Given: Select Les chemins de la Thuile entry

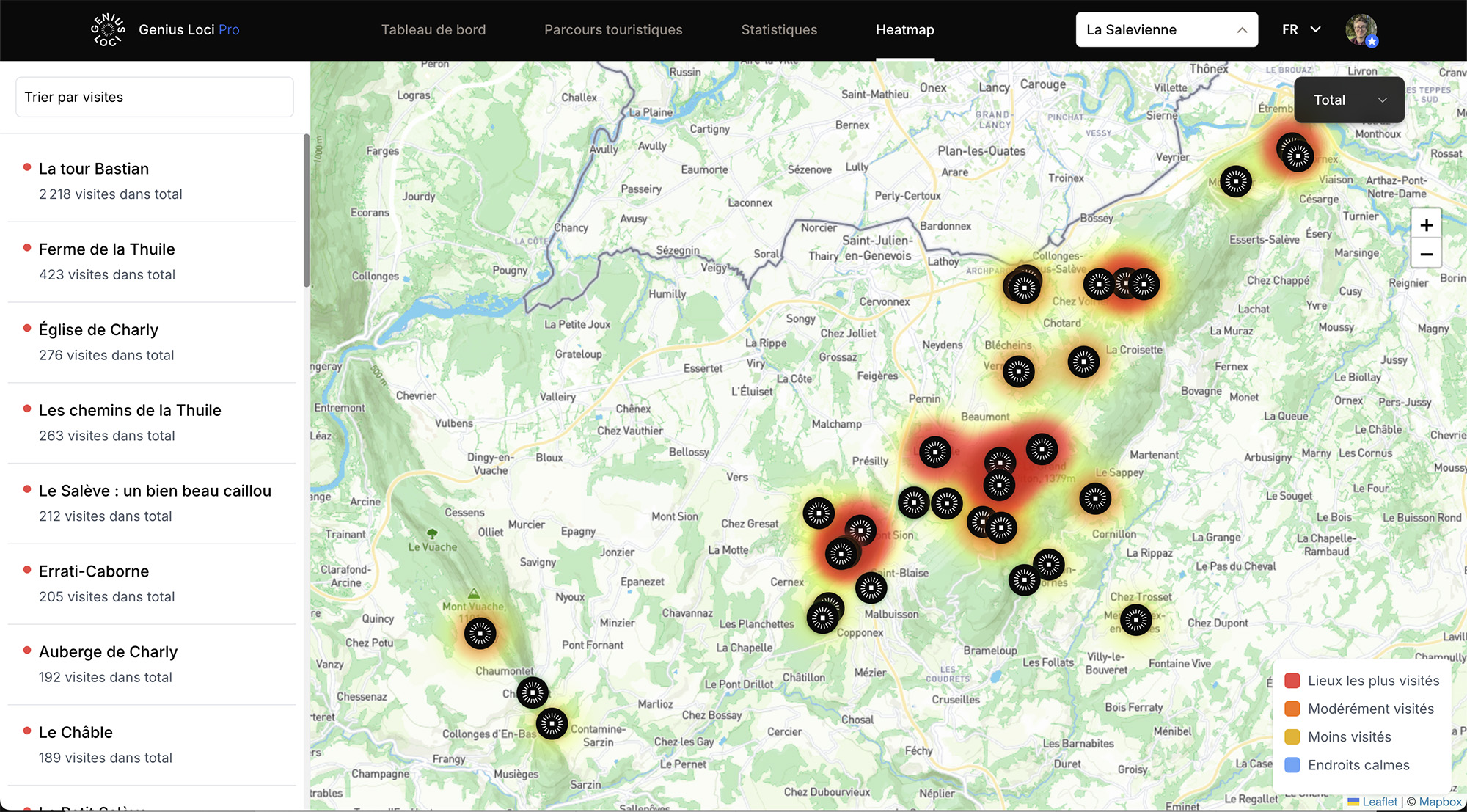Looking at the screenshot, I should (152, 423).
